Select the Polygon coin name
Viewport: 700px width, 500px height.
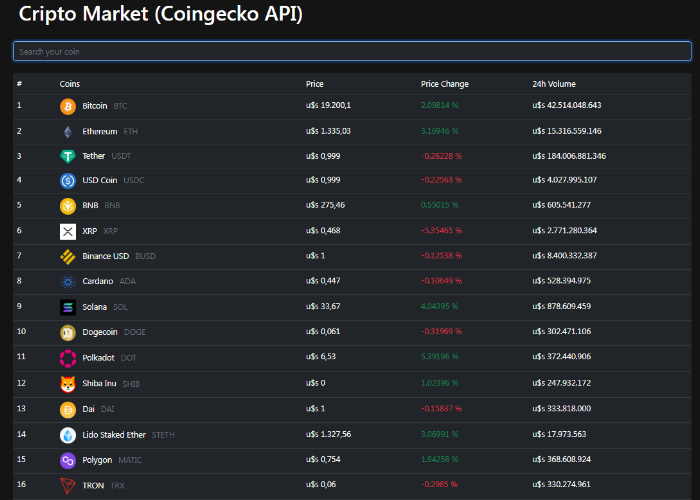pos(97,460)
